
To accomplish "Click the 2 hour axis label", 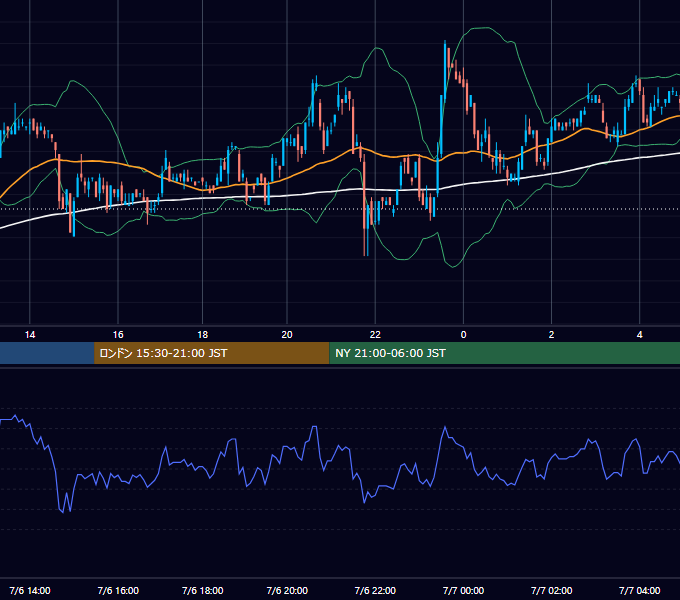I will (551, 335).
